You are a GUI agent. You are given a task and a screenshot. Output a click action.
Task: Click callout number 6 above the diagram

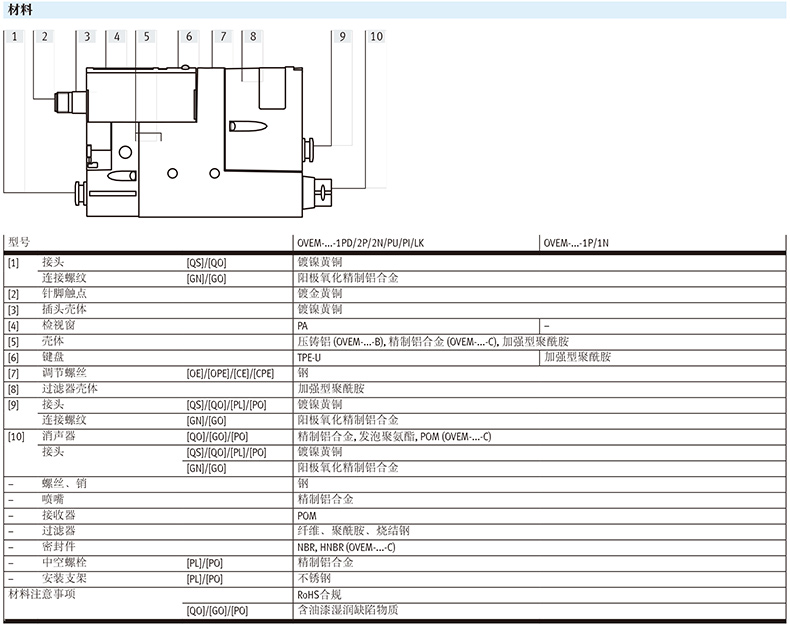(x=188, y=37)
